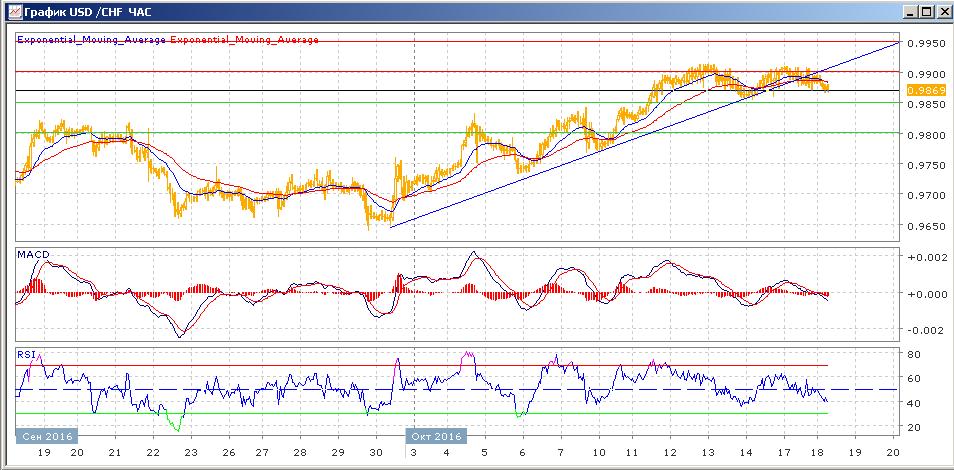Click date 30 on the time axis
The width and height of the screenshot is (954, 470).
pyautogui.click(x=375, y=453)
